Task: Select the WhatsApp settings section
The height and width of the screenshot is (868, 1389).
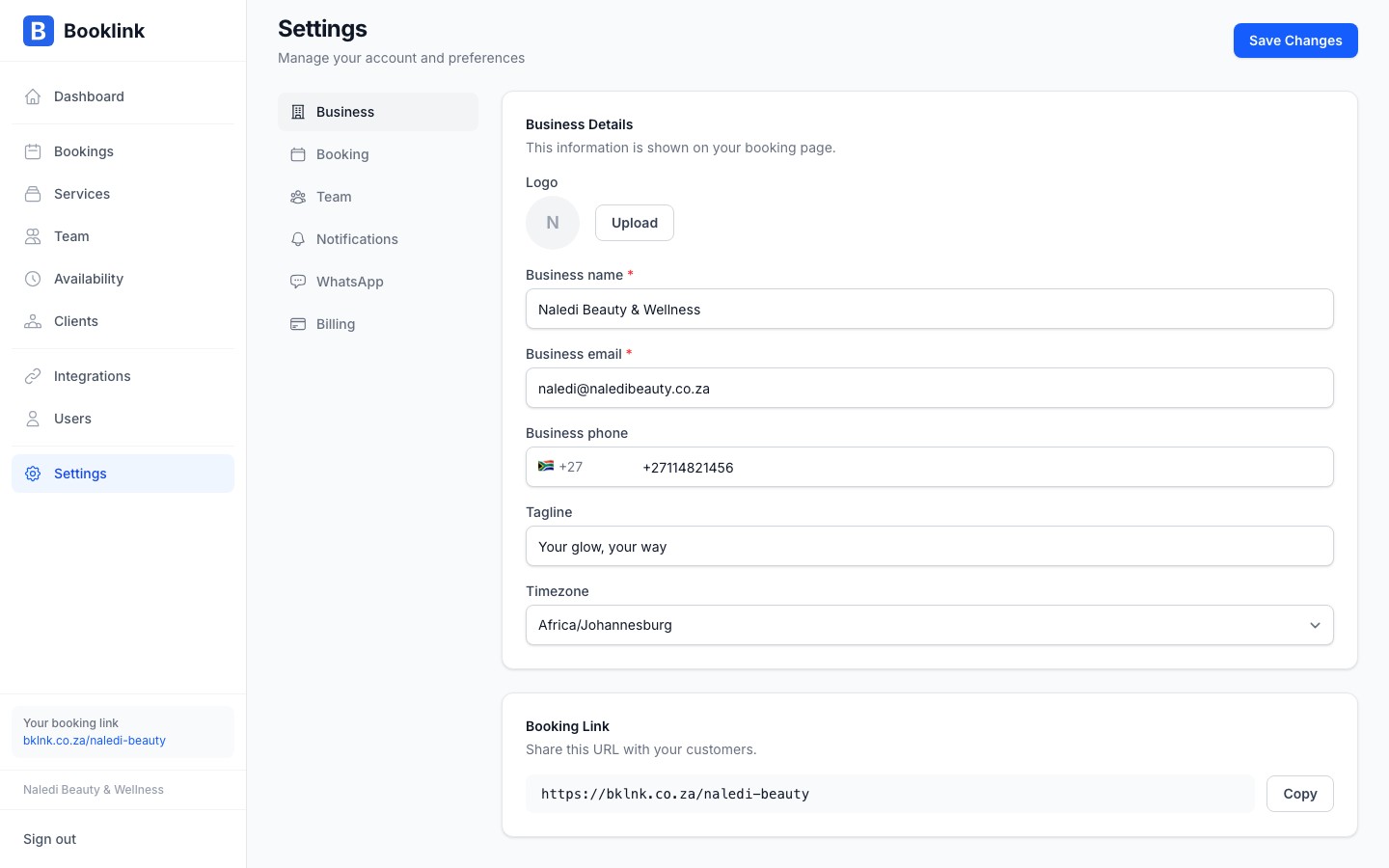Action: (349, 282)
